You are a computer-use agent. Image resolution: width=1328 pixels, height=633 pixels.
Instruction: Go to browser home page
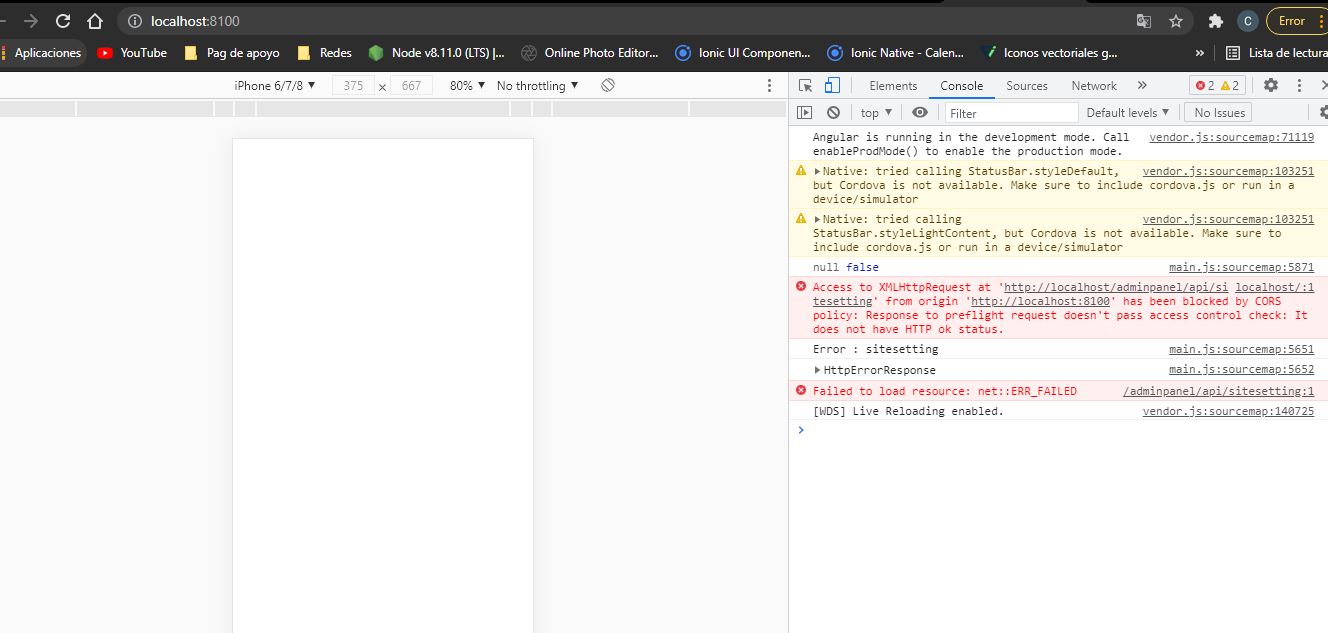[94, 21]
